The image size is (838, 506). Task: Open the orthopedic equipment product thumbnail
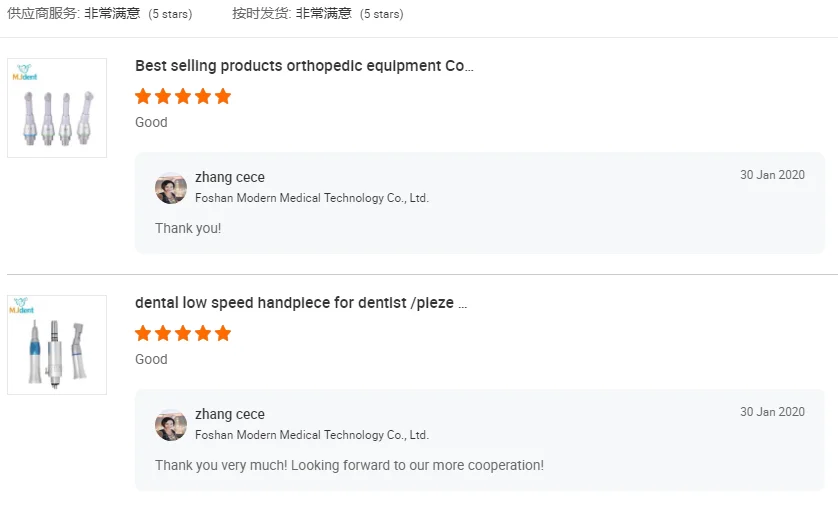(x=57, y=108)
